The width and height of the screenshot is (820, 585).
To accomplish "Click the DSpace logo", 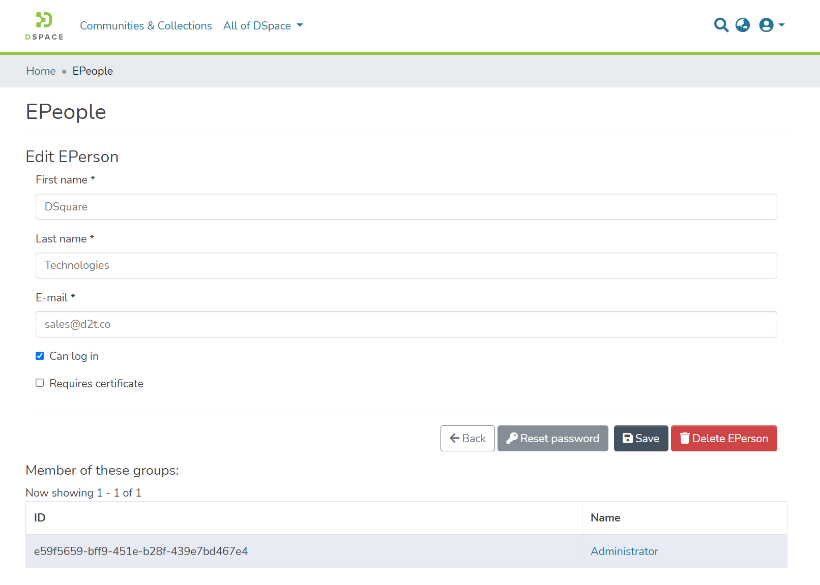I will tap(43, 25).
